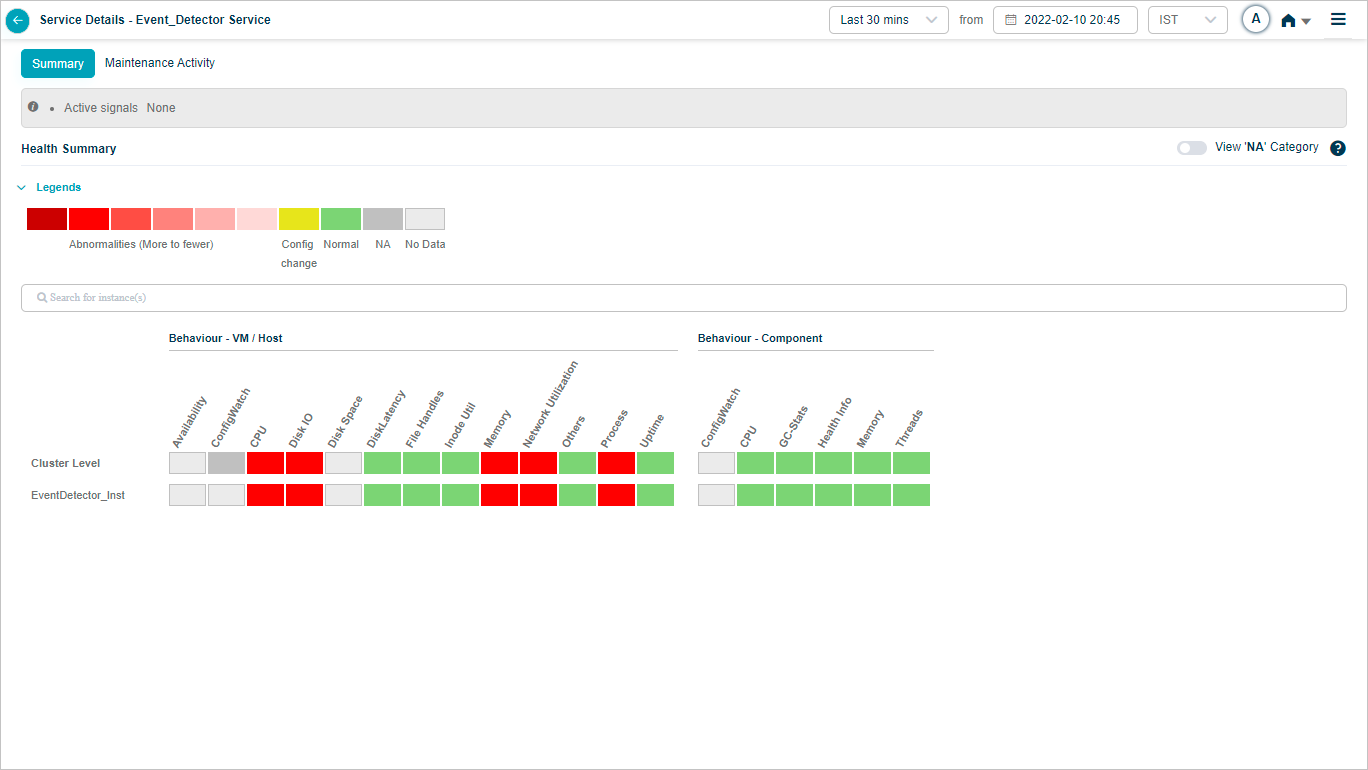This screenshot has height=770, width=1368.
Task: Click the Cluster Level row label
Action: 66,463
